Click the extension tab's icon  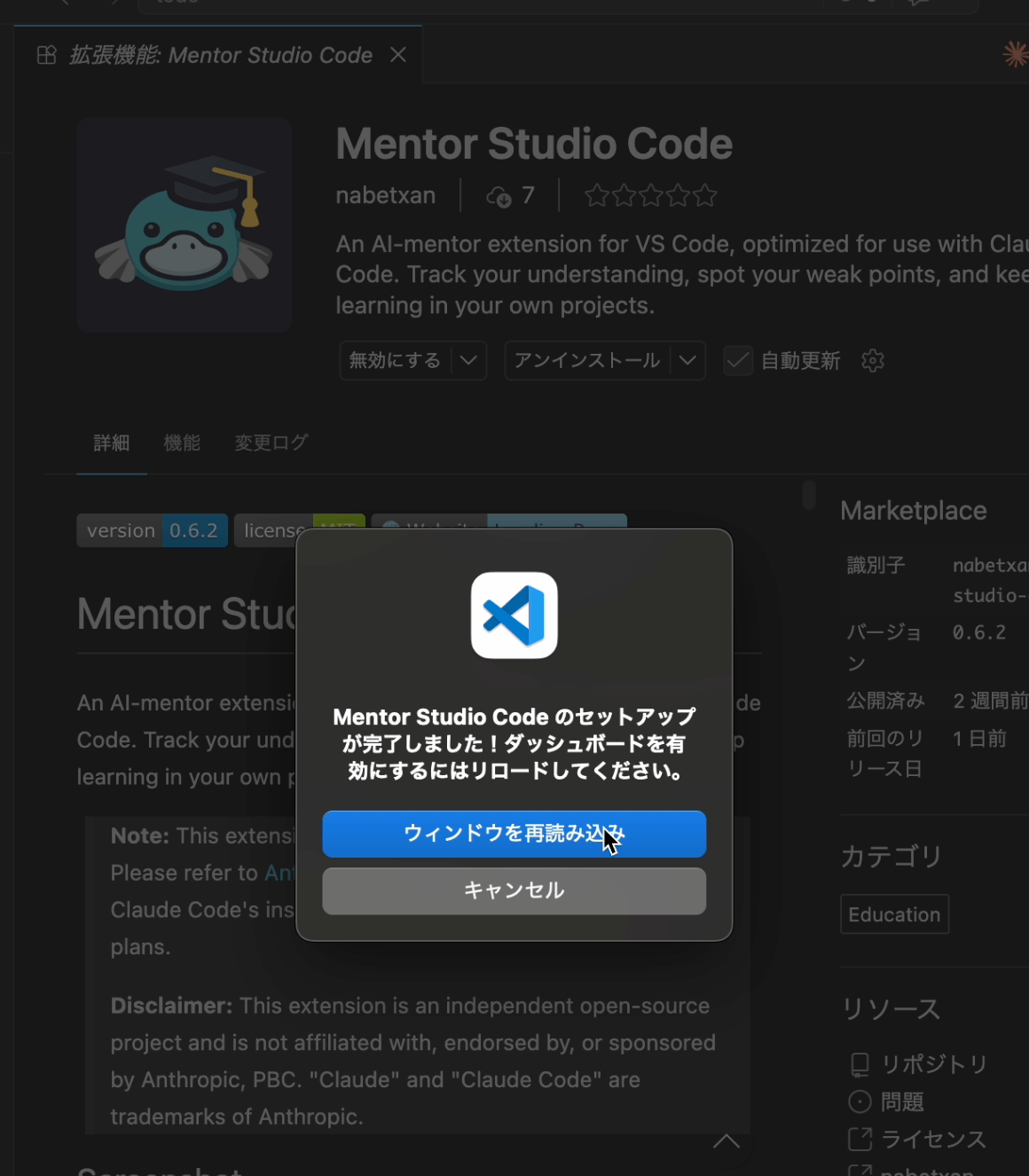coord(47,55)
